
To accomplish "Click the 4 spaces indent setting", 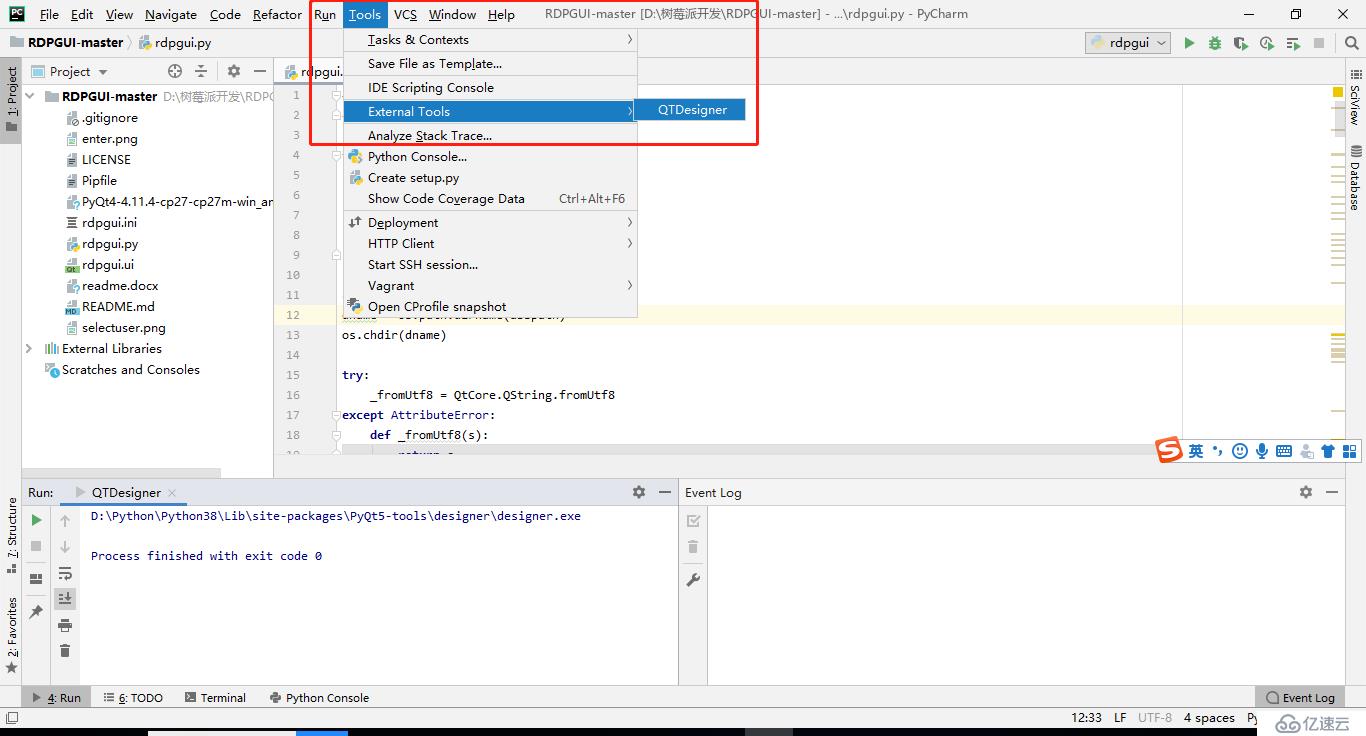I will click(x=1208, y=717).
